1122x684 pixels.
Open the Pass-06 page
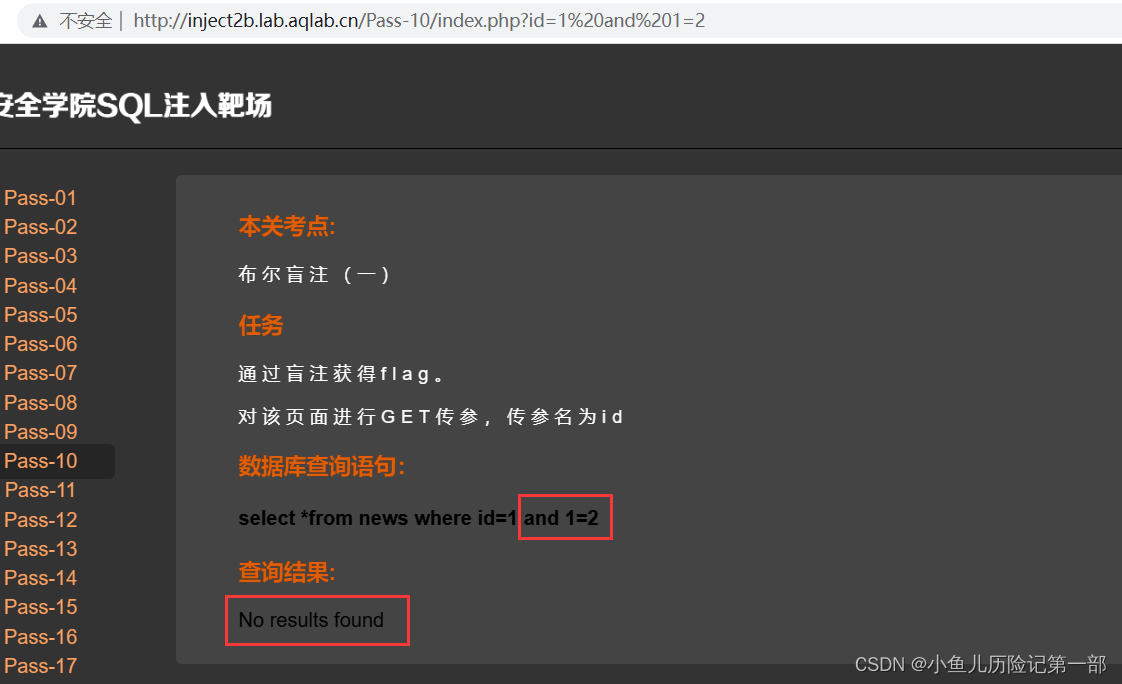pos(40,344)
